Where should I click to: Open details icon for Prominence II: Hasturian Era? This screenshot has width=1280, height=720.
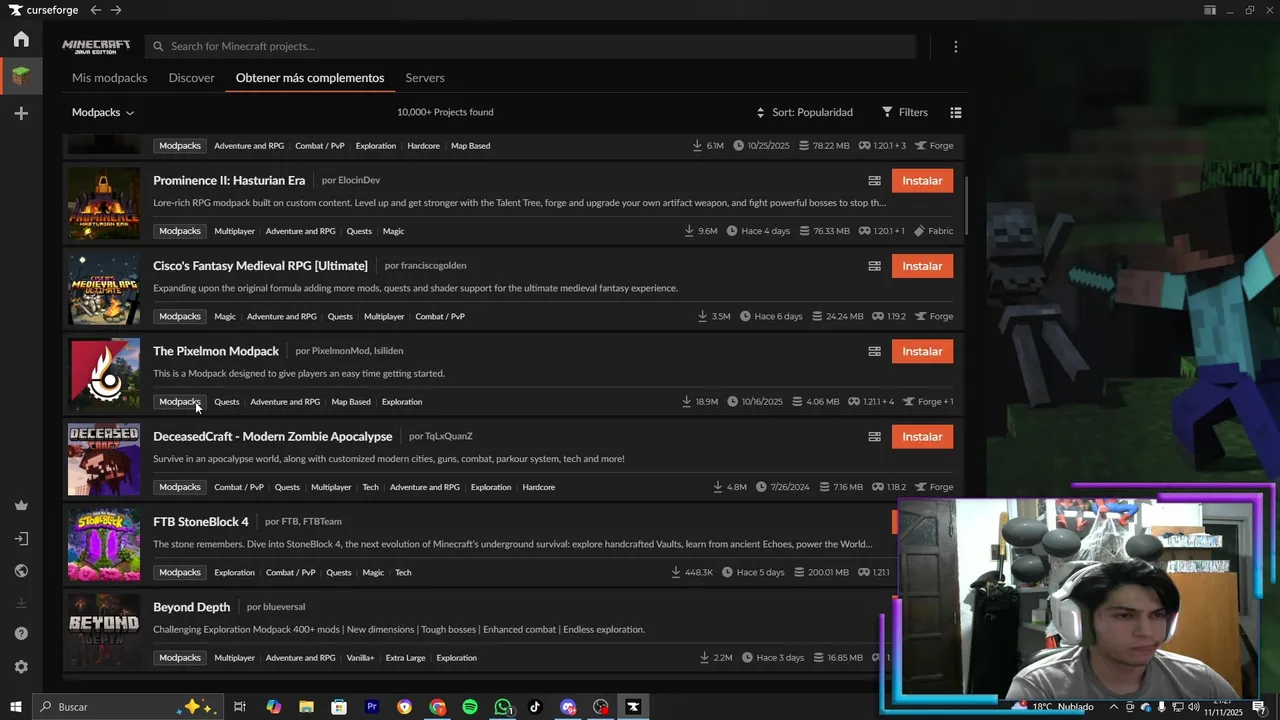(x=874, y=181)
